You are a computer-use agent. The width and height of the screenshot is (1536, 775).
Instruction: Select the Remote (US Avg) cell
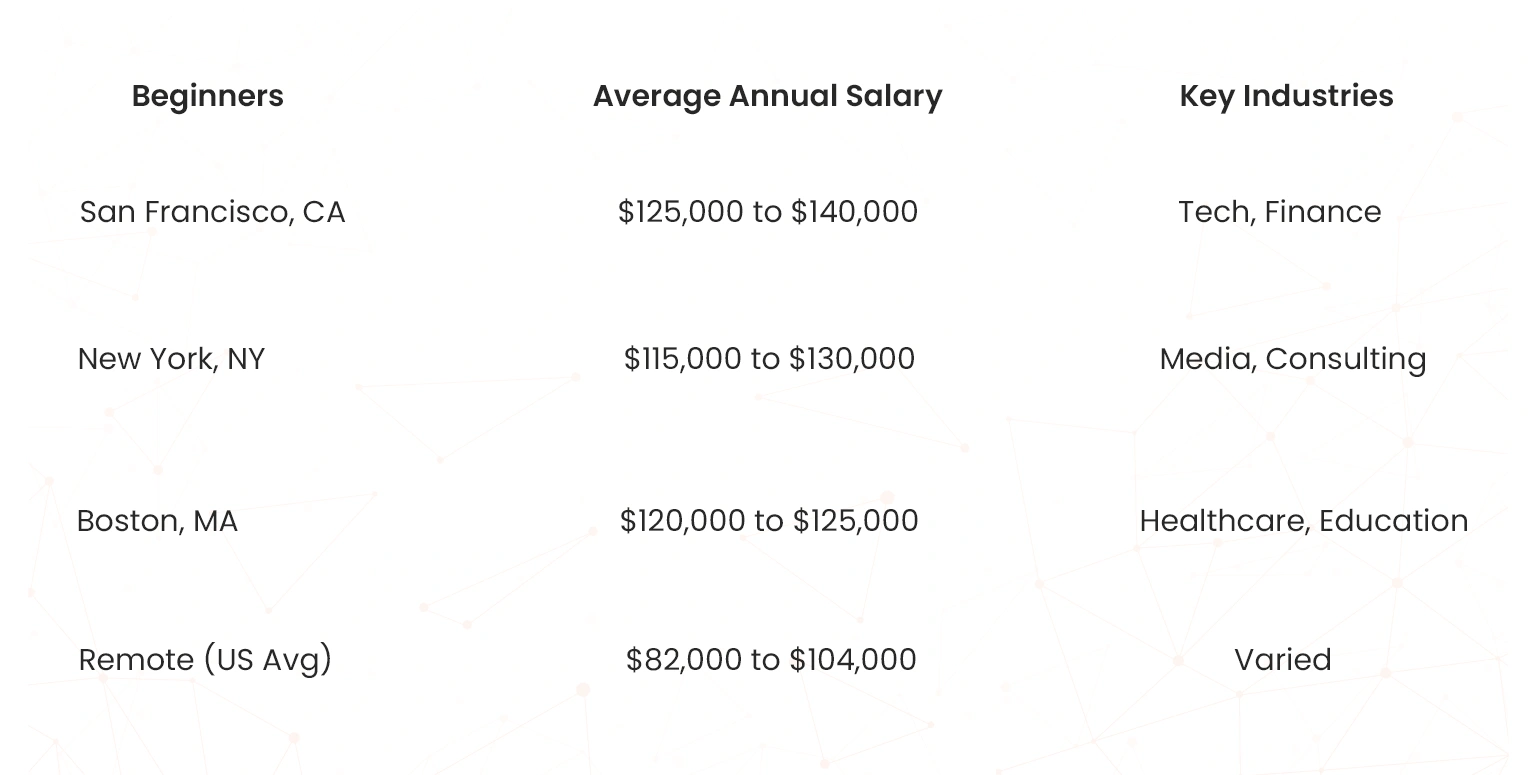click(x=205, y=660)
